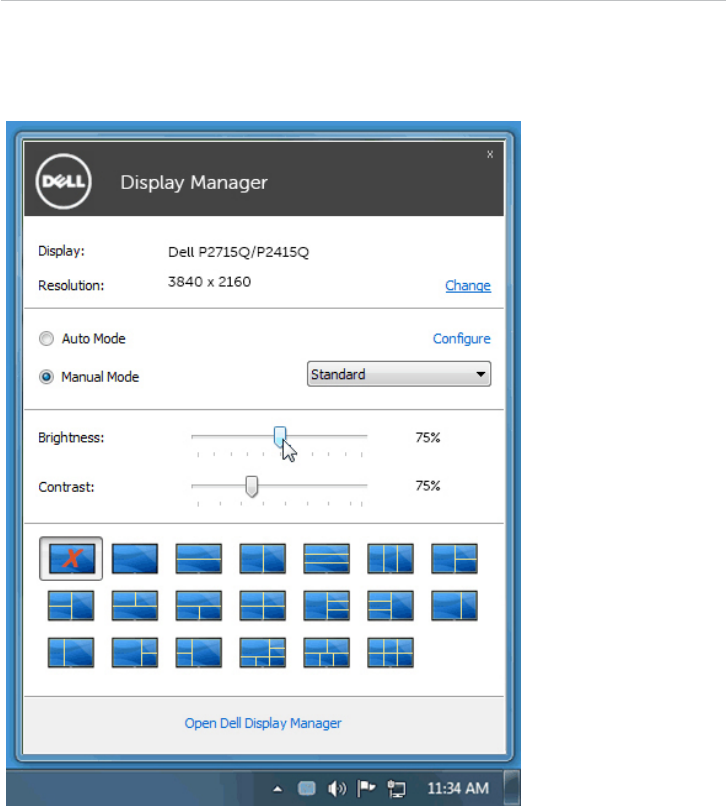Image resolution: width=726 pixels, height=806 pixels.
Task: Pick the two equal side-by-side halves layout
Action: point(262,558)
